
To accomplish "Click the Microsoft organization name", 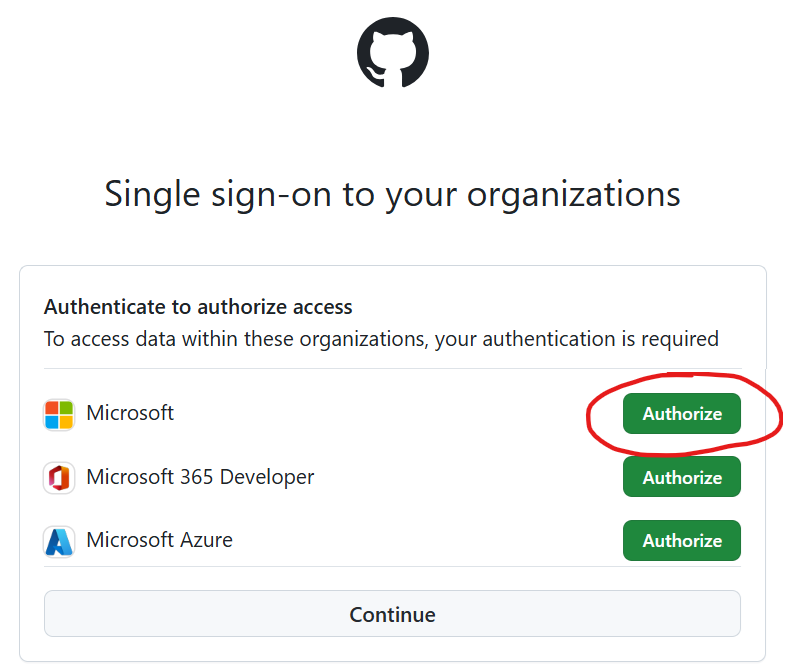I will pyautogui.click(x=130, y=413).
